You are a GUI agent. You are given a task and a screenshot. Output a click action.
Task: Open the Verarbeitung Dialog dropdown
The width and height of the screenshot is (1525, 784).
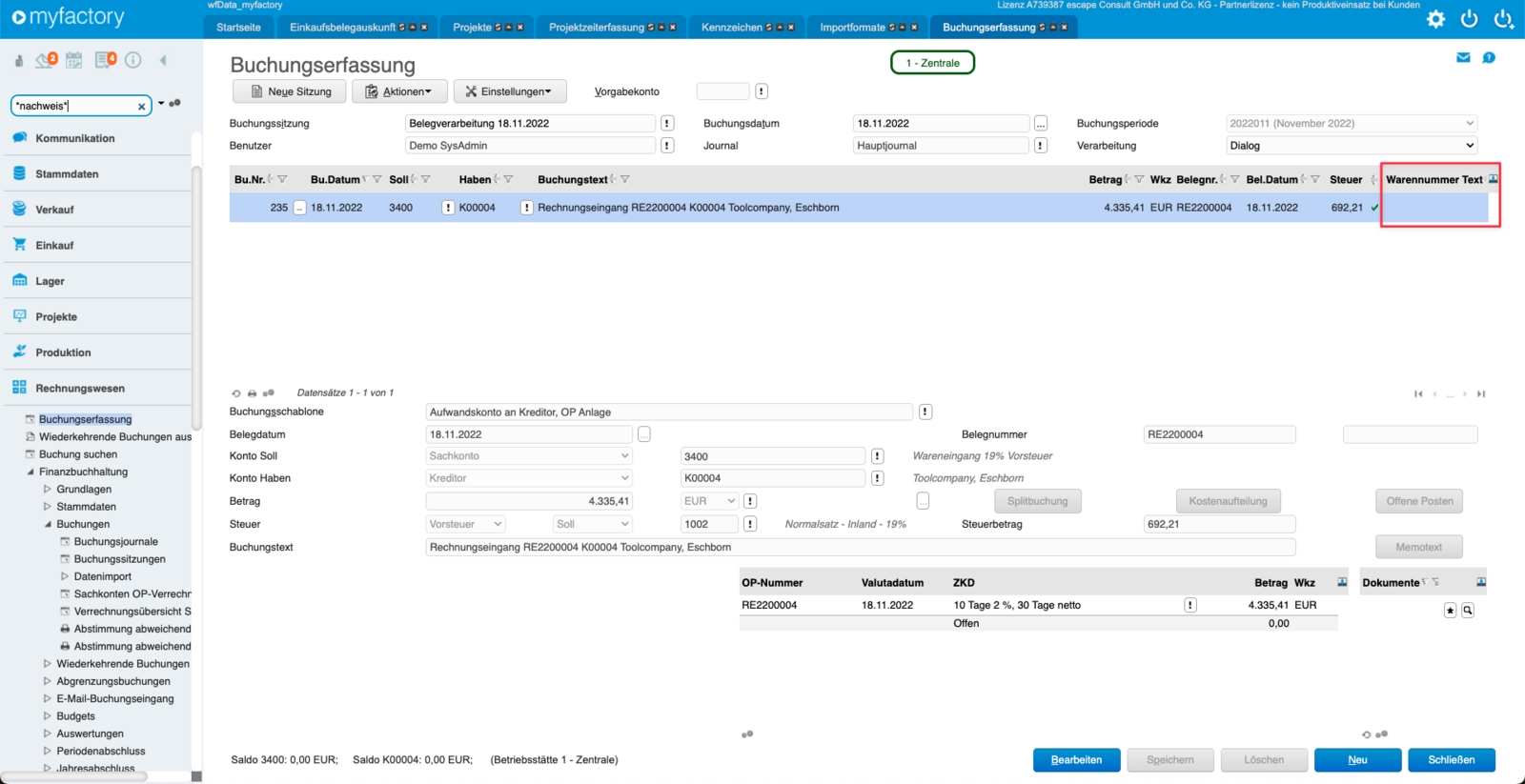(1352, 146)
